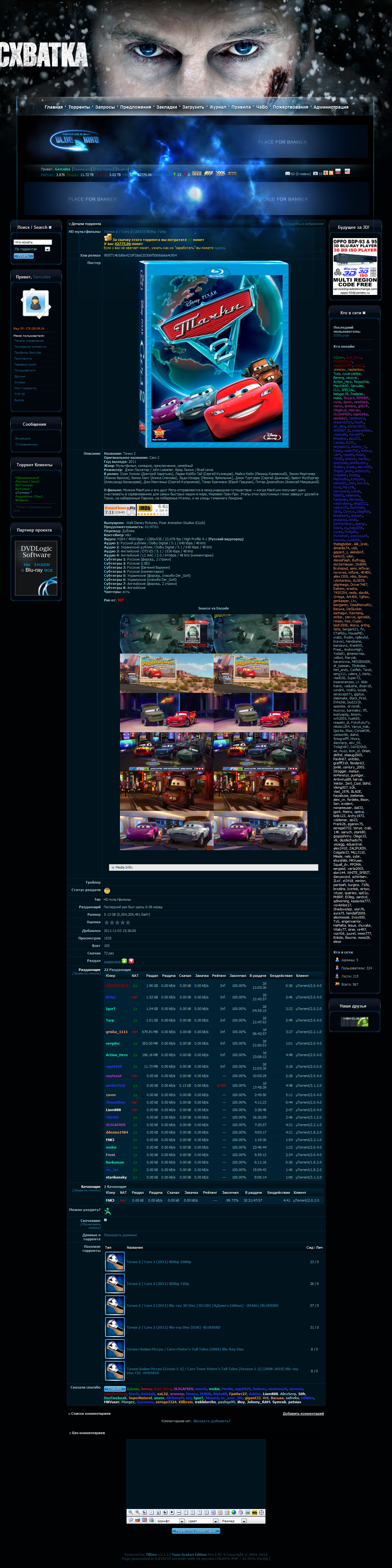Open the smiley picker in the editor's lower row

pos(131,1520)
